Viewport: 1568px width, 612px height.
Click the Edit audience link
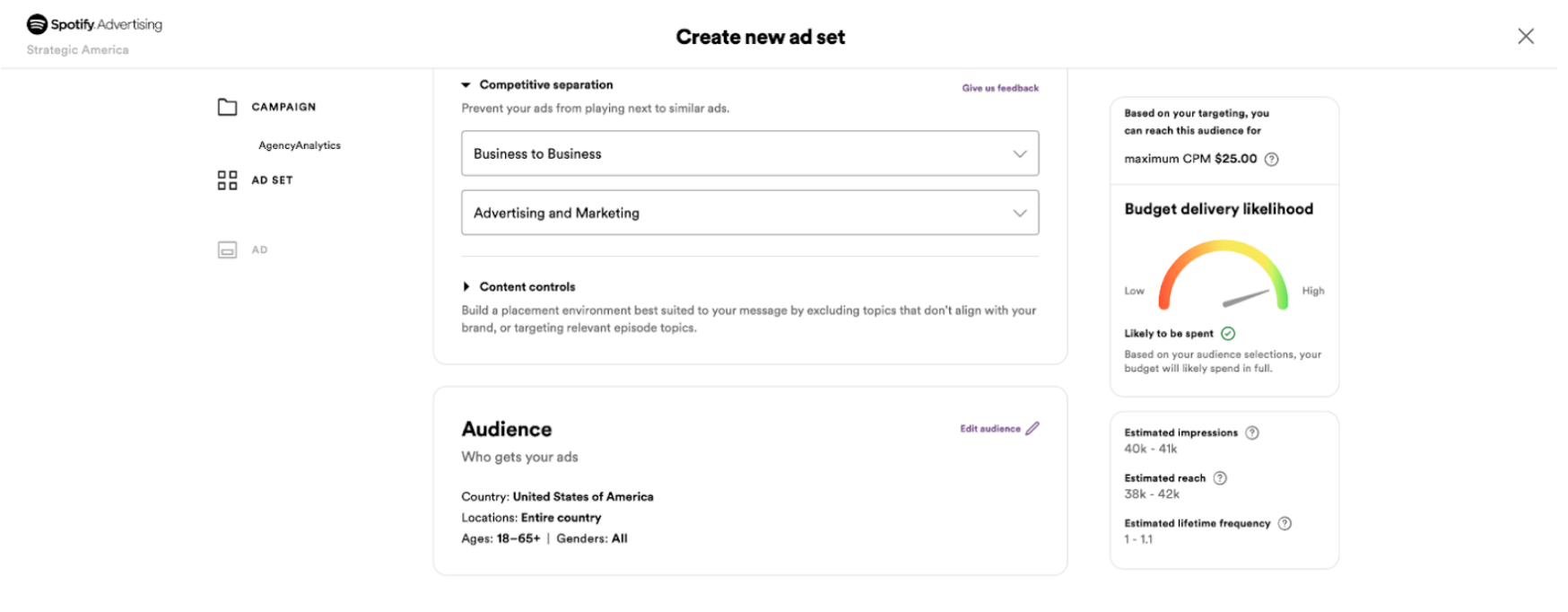click(x=989, y=429)
